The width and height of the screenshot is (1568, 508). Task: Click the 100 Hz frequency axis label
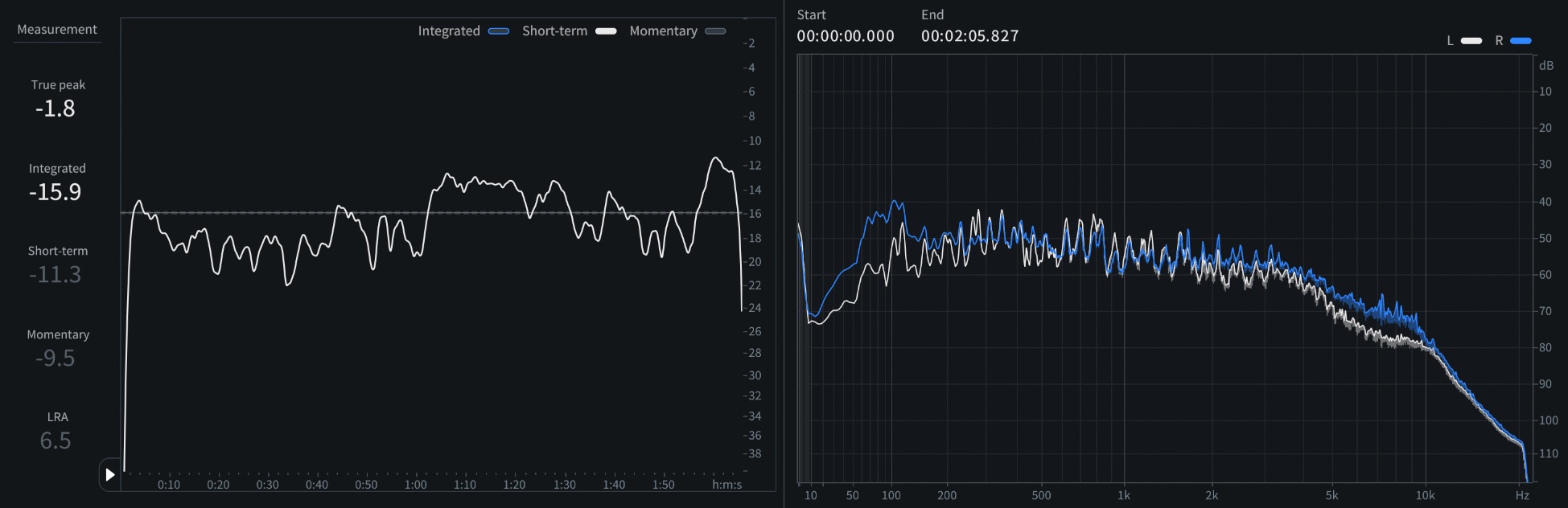pos(891,495)
